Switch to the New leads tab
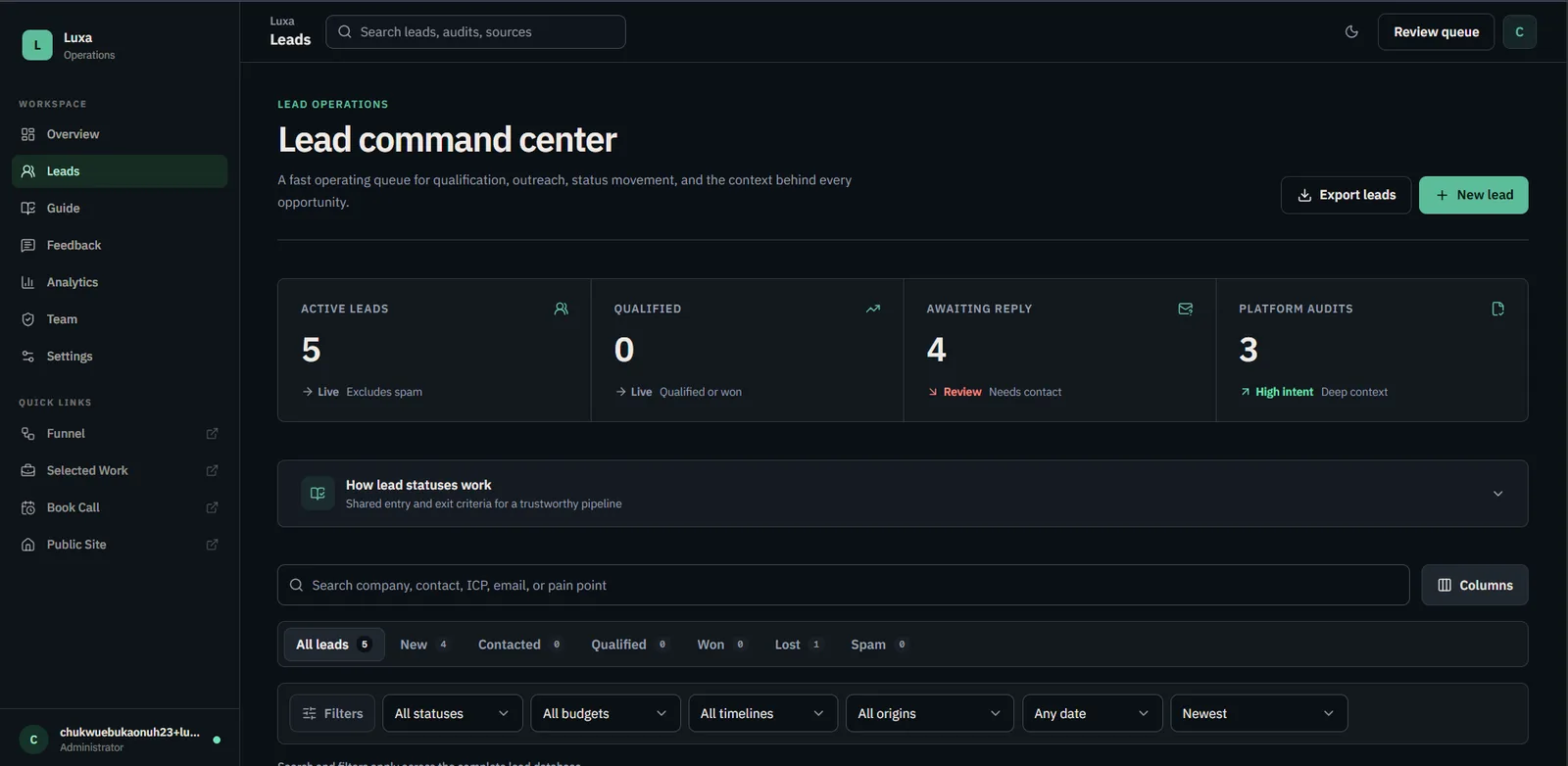This screenshot has height=766, width=1568. 423,645
